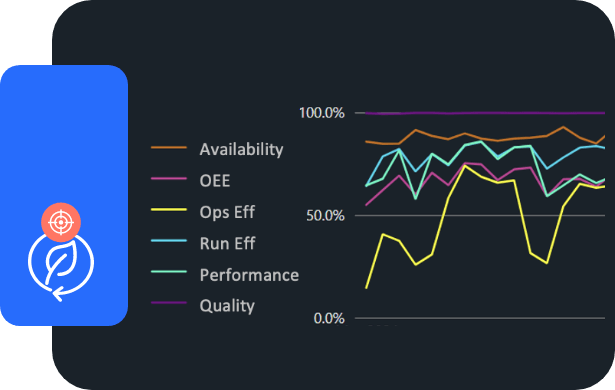615x390 pixels.
Task: Click the purple Quality legend line
Action: pyautogui.click(x=169, y=303)
